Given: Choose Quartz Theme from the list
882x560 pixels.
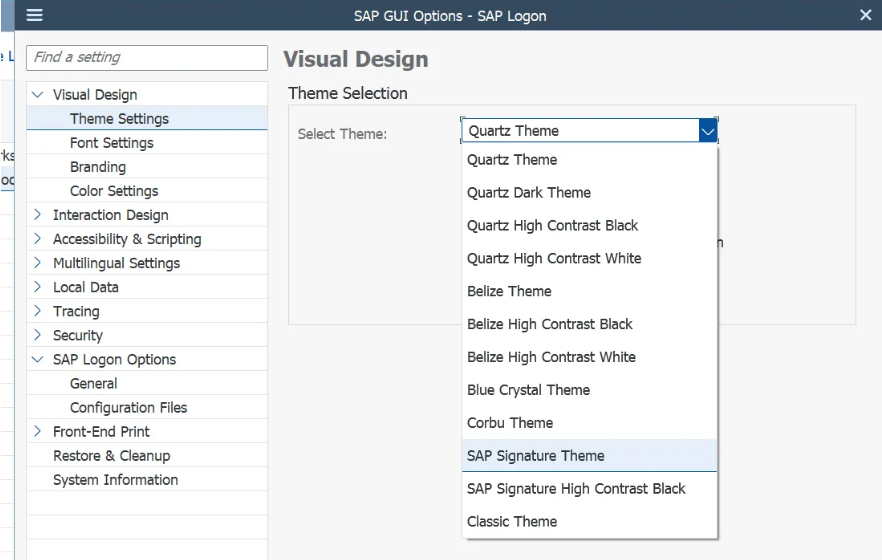Looking at the screenshot, I should pos(590,160).
